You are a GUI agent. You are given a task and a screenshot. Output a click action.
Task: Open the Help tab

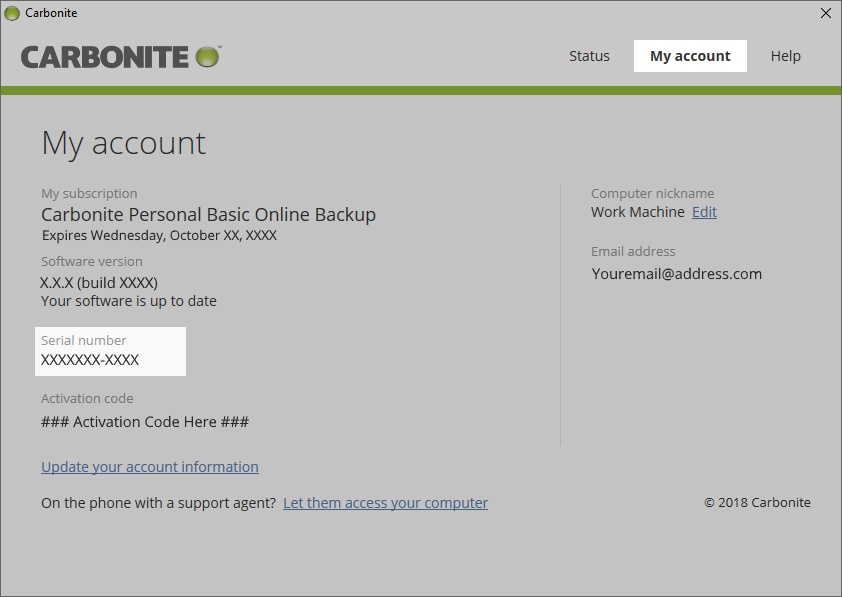pyautogui.click(x=785, y=56)
